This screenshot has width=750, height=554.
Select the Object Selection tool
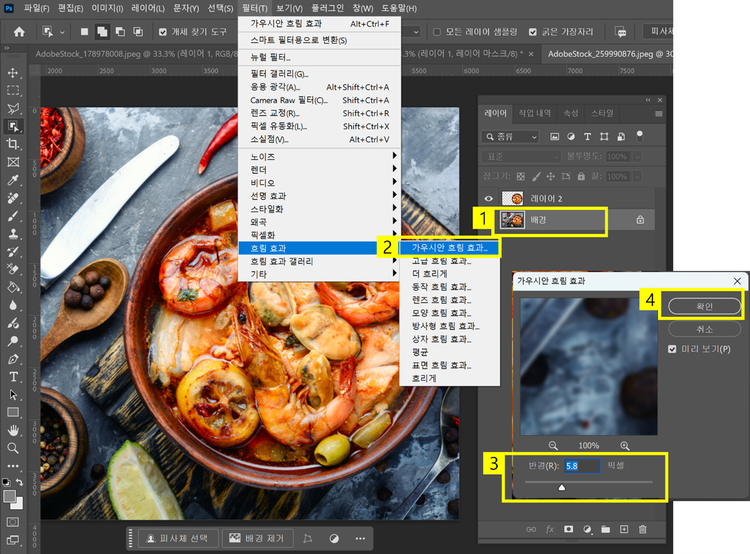point(13,126)
